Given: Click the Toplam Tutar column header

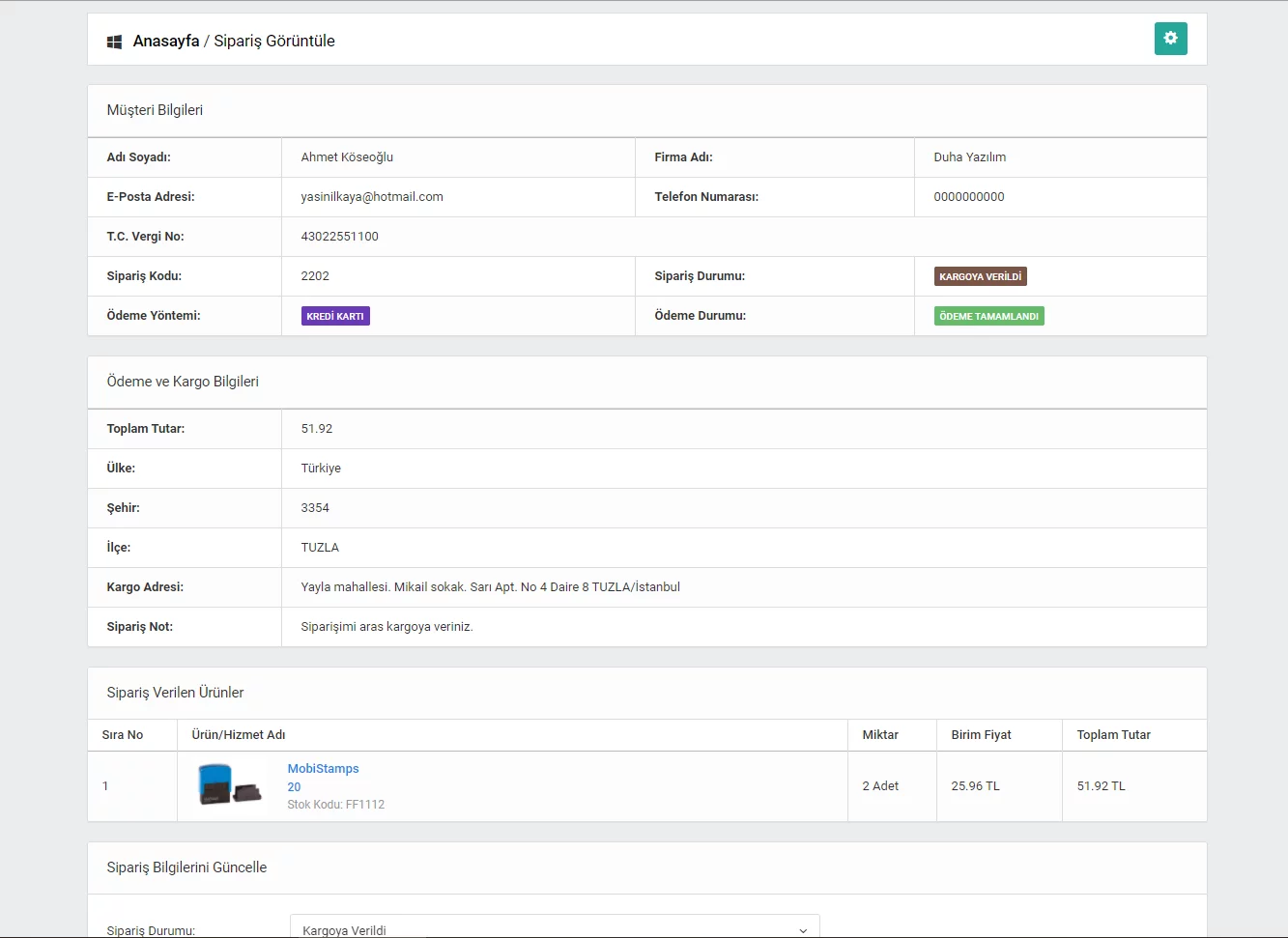Looking at the screenshot, I should (x=1113, y=735).
